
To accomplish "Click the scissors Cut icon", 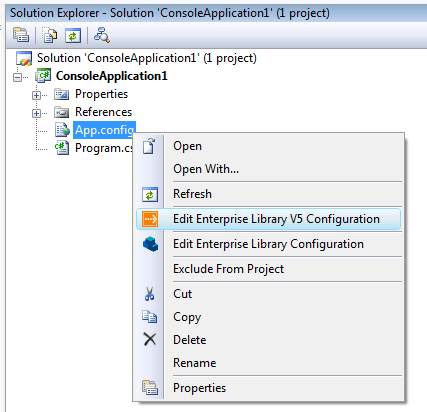I will click(x=150, y=294).
